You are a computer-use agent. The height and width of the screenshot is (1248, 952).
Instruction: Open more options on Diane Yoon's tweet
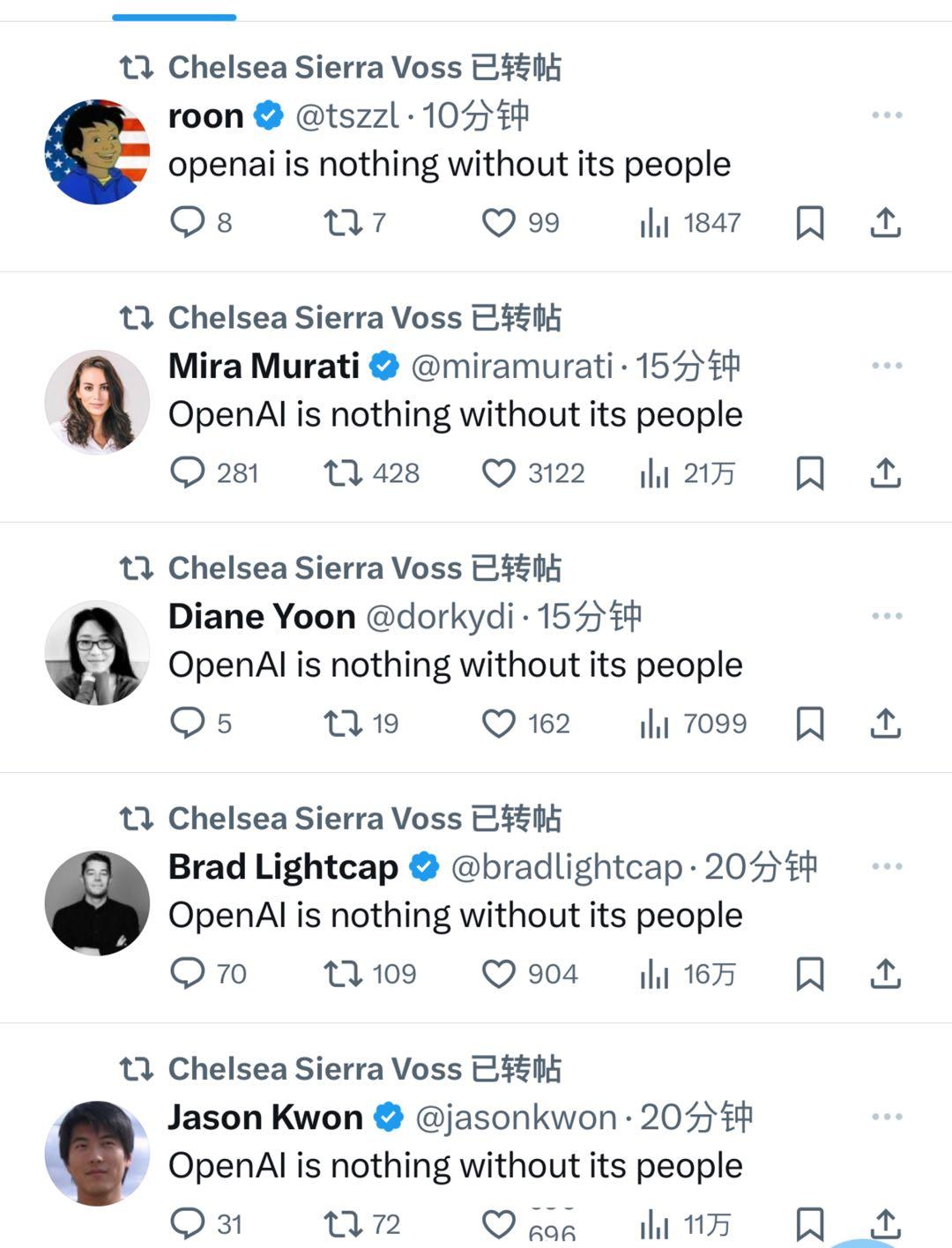[x=887, y=616]
